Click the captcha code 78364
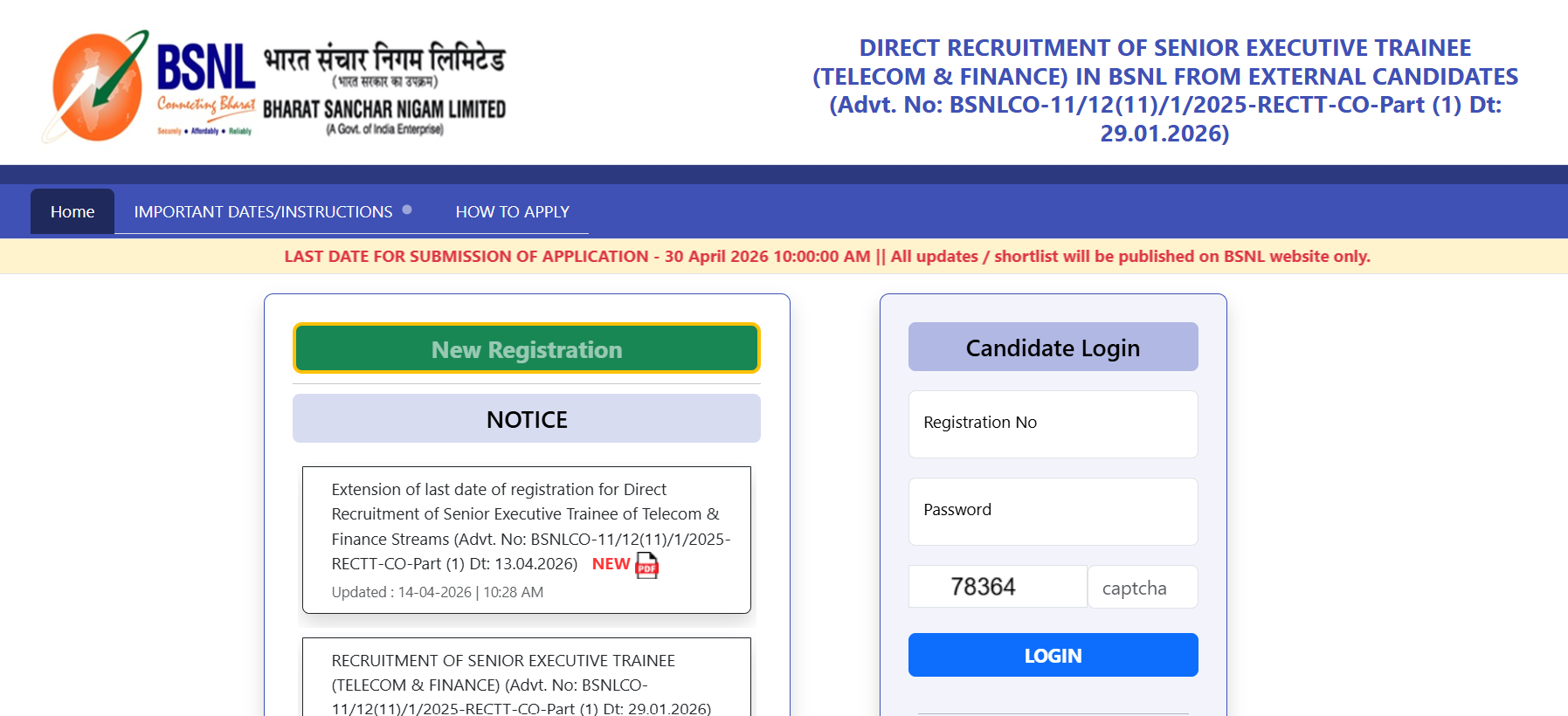1568x716 pixels. click(x=984, y=587)
